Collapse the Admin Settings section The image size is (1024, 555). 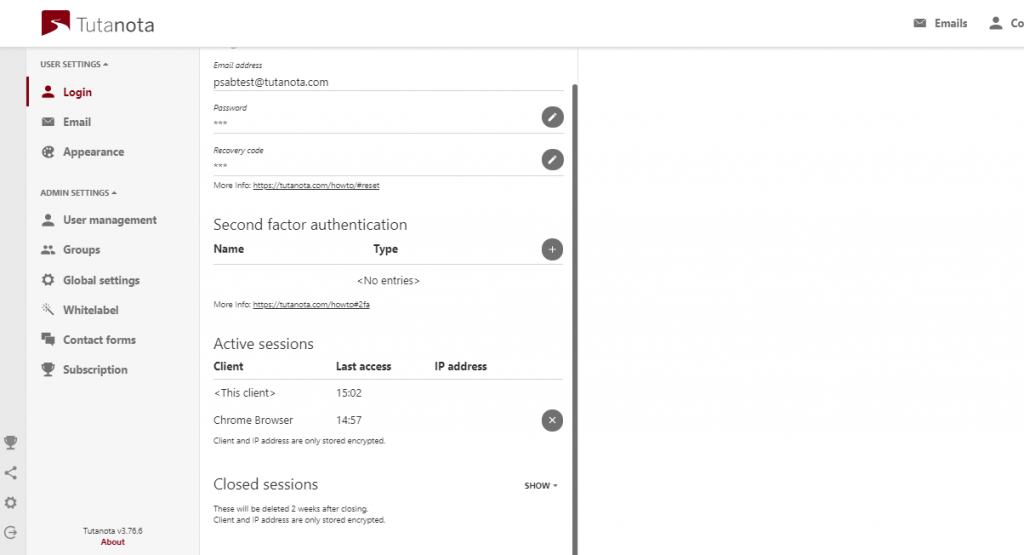pos(78,193)
